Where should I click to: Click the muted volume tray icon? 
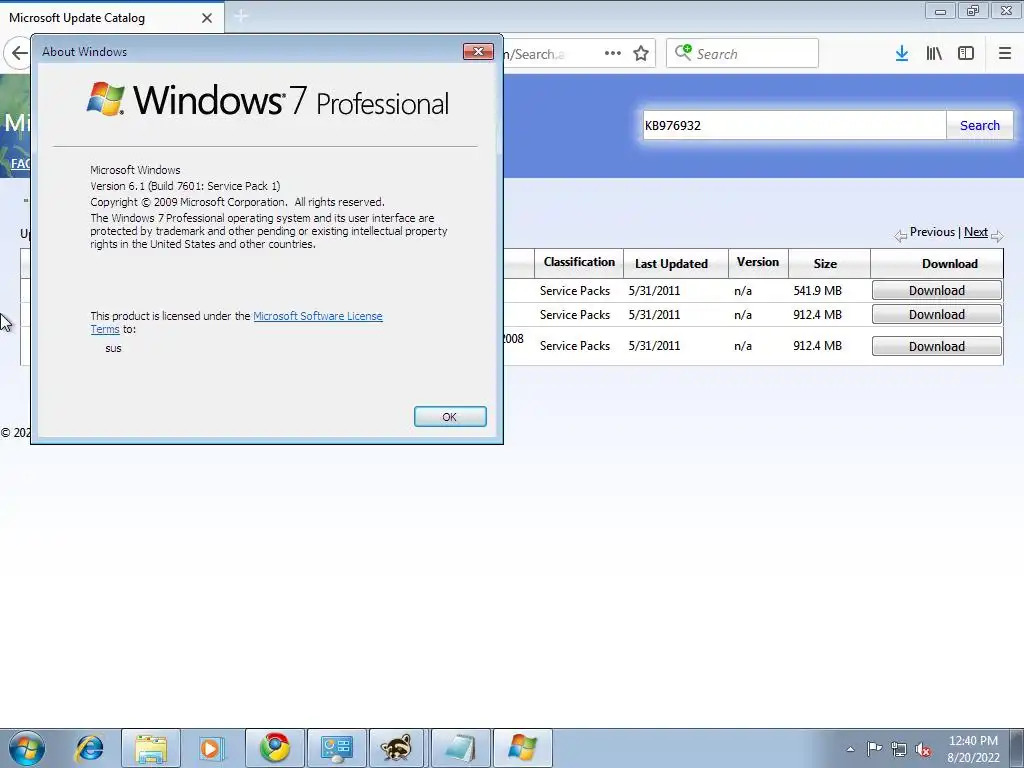tap(923, 749)
